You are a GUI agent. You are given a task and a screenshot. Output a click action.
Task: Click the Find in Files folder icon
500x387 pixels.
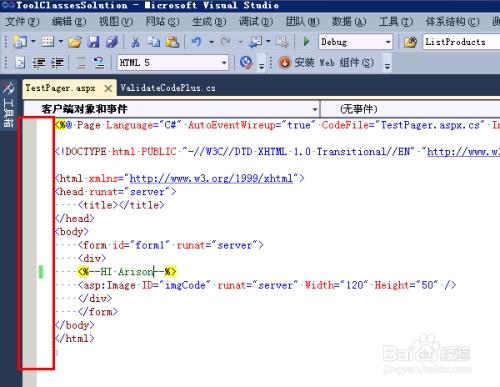410,42
